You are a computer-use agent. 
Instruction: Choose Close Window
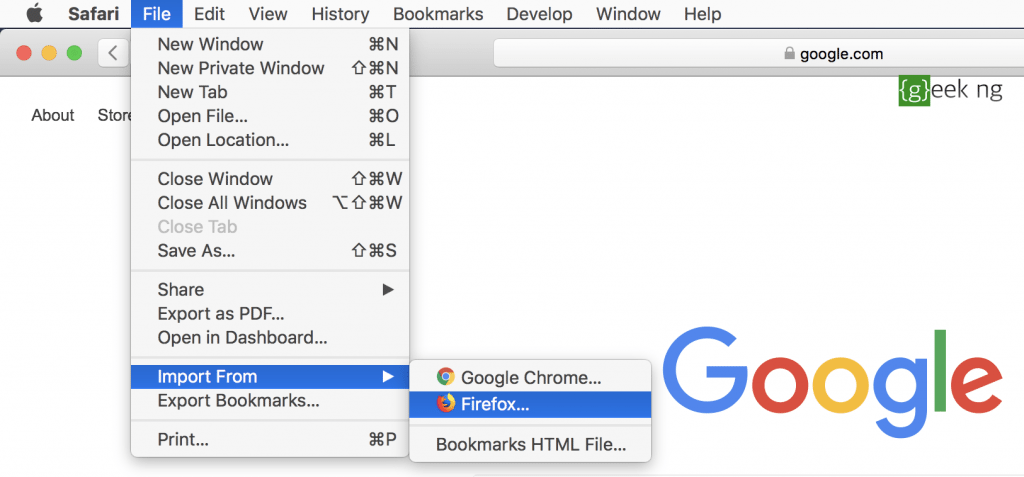[270, 179]
